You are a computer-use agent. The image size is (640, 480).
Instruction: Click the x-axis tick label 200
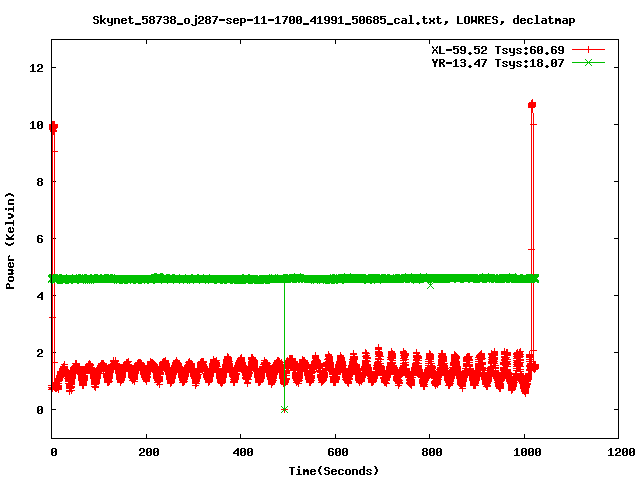coord(149,452)
